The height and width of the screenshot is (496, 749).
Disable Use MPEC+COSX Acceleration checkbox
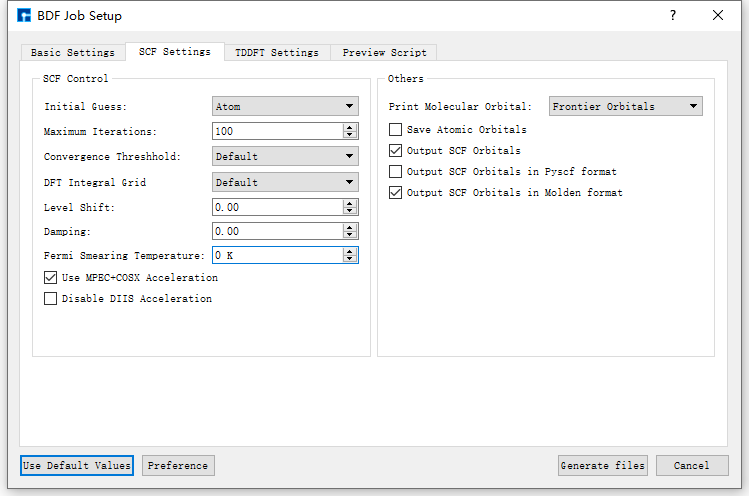[51, 277]
